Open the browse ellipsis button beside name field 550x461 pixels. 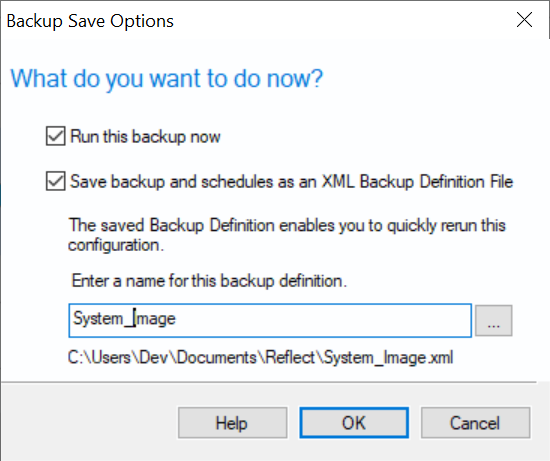tap(494, 320)
